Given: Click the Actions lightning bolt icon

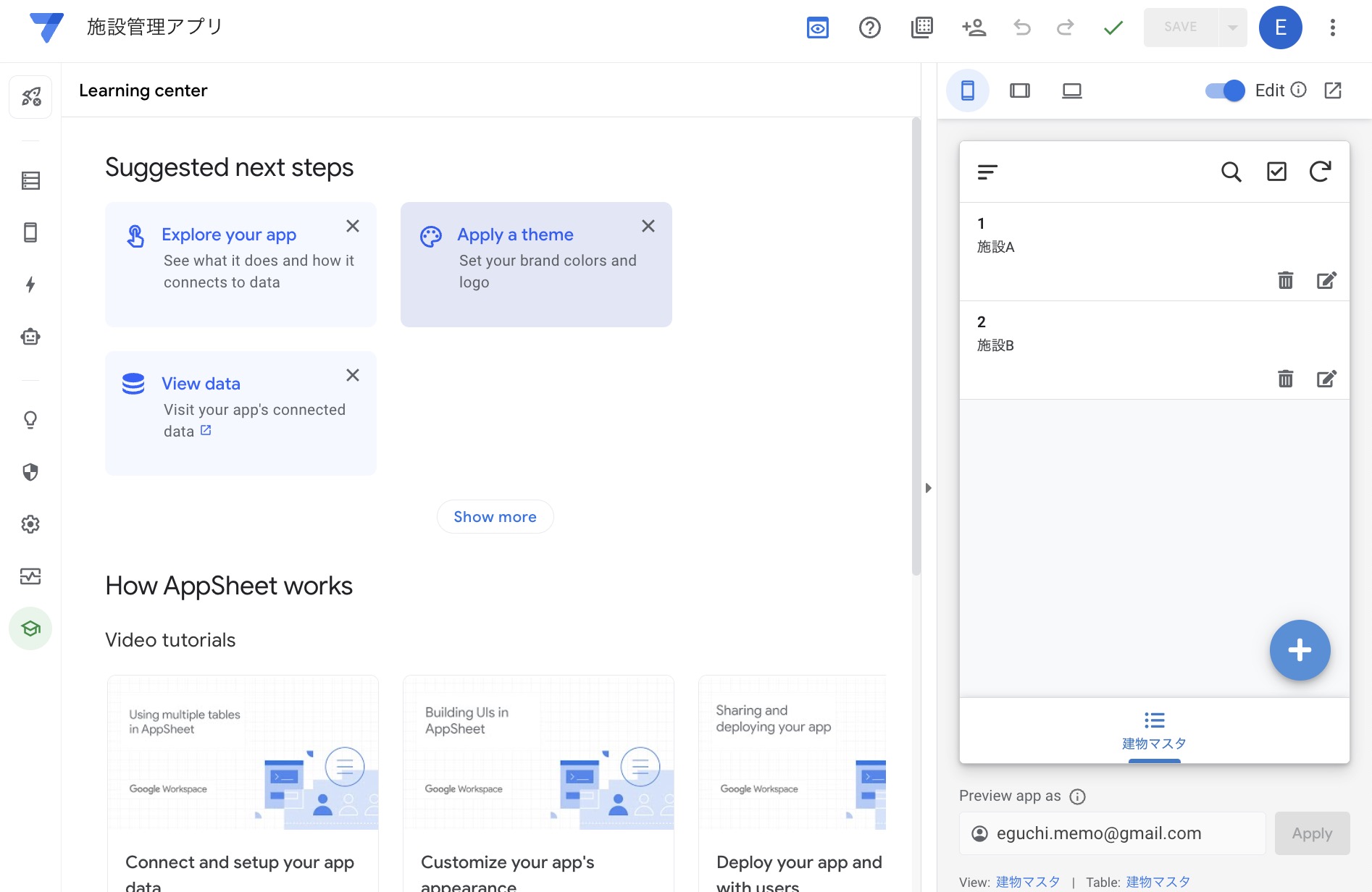Looking at the screenshot, I should pyautogui.click(x=30, y=285).
